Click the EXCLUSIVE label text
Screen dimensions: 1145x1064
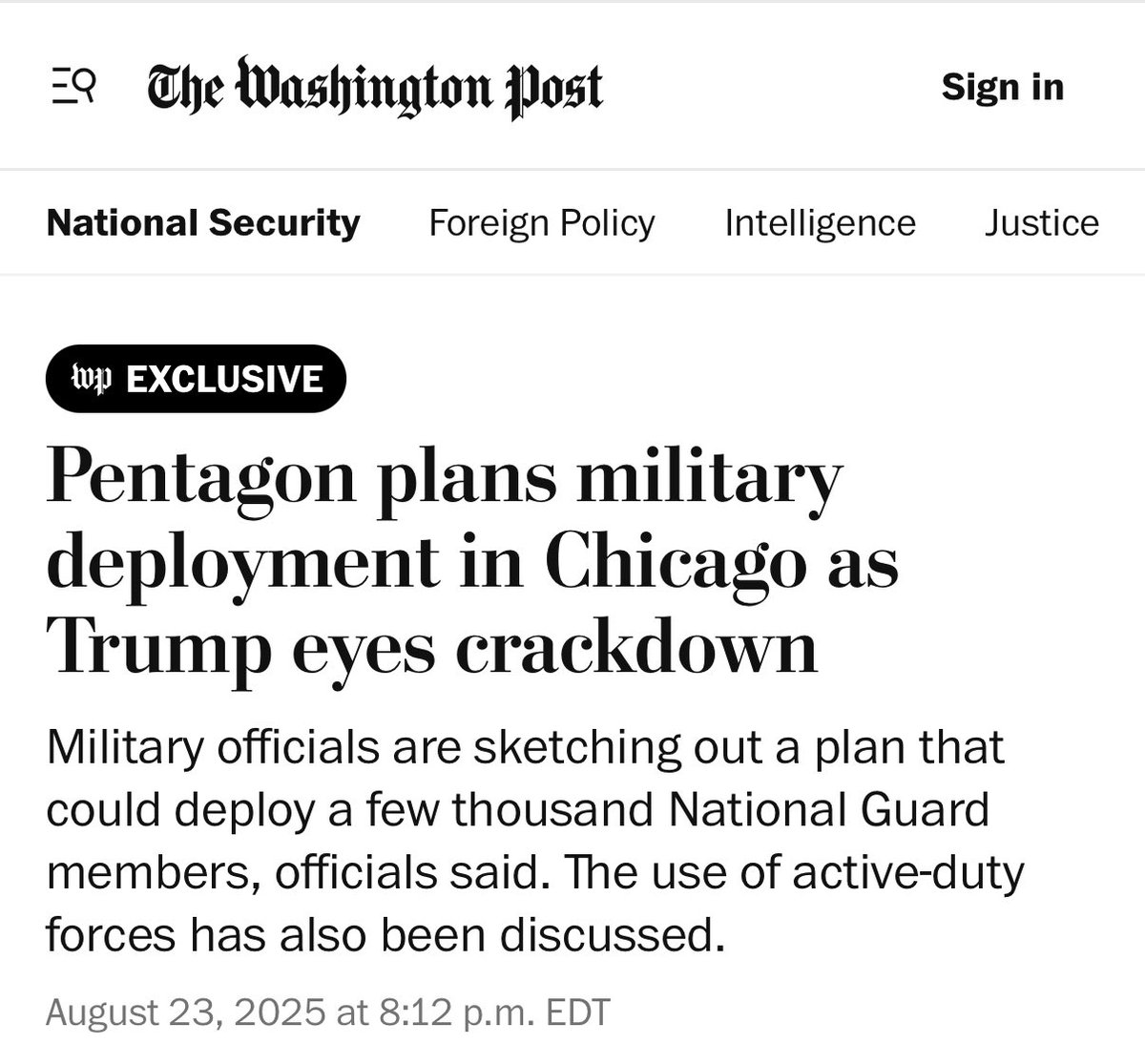click(224, 380)
